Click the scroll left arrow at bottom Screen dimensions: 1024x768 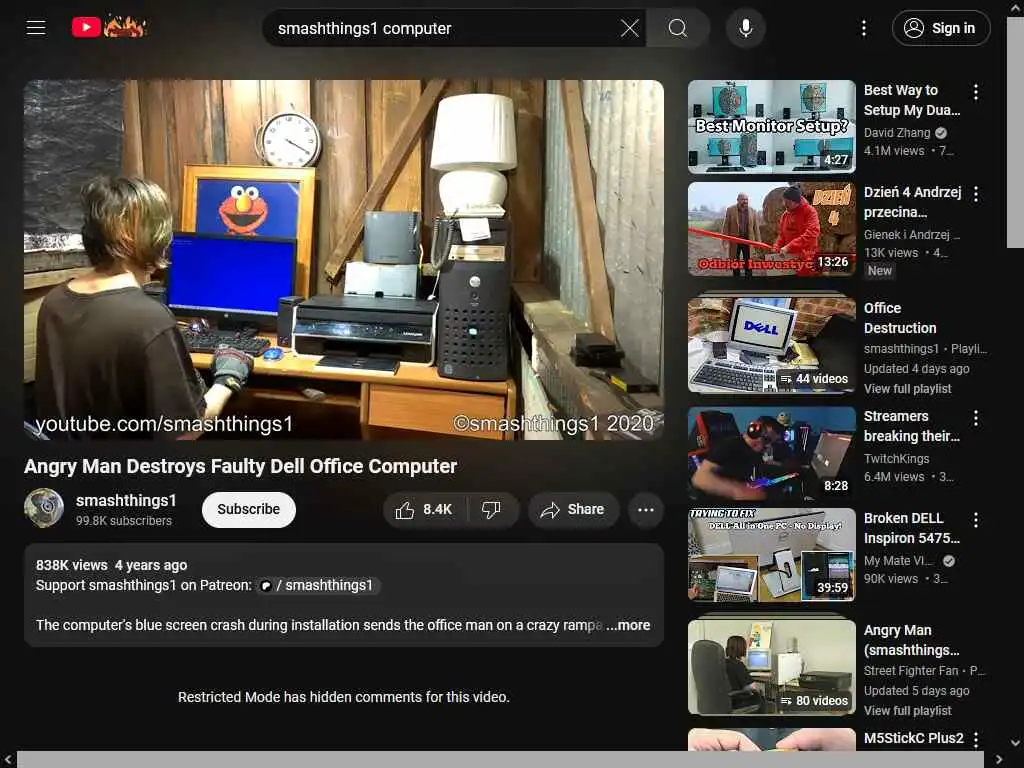tap(8, 760)
